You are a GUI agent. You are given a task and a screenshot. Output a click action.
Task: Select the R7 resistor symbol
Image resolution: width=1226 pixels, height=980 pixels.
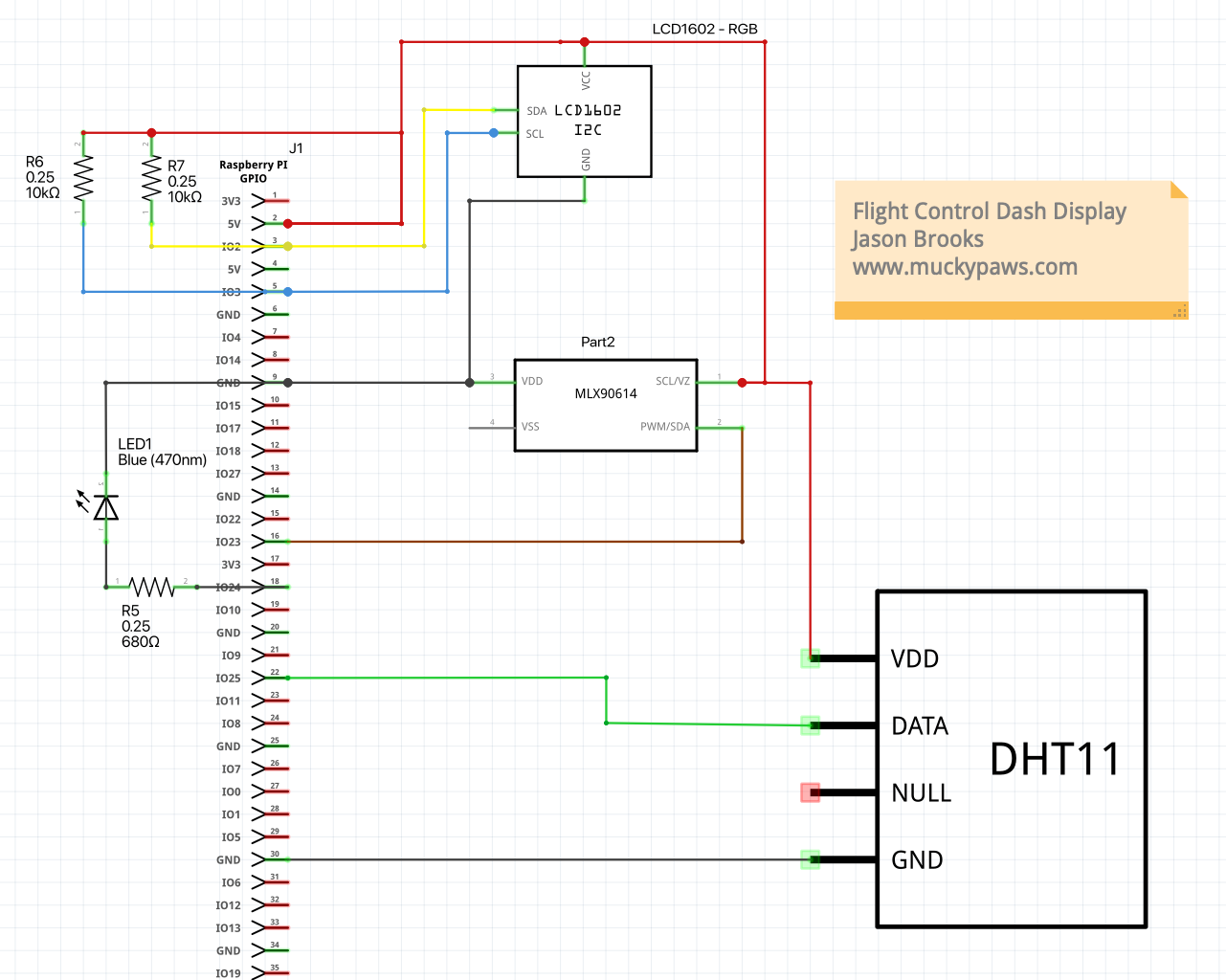click(x=151, y=178)
